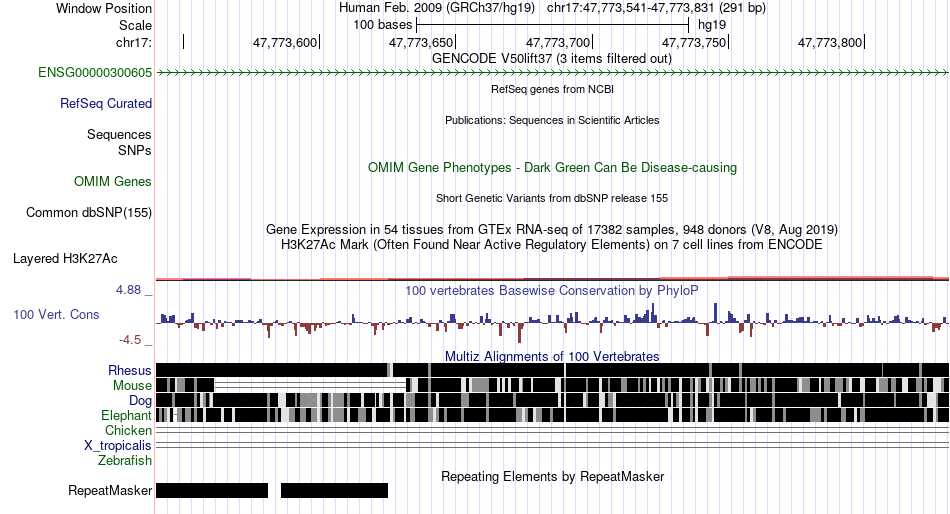
Task: Click the Human Feb. 2009 (GRCh37/hg19) text
Action: (x=437, y=8)
